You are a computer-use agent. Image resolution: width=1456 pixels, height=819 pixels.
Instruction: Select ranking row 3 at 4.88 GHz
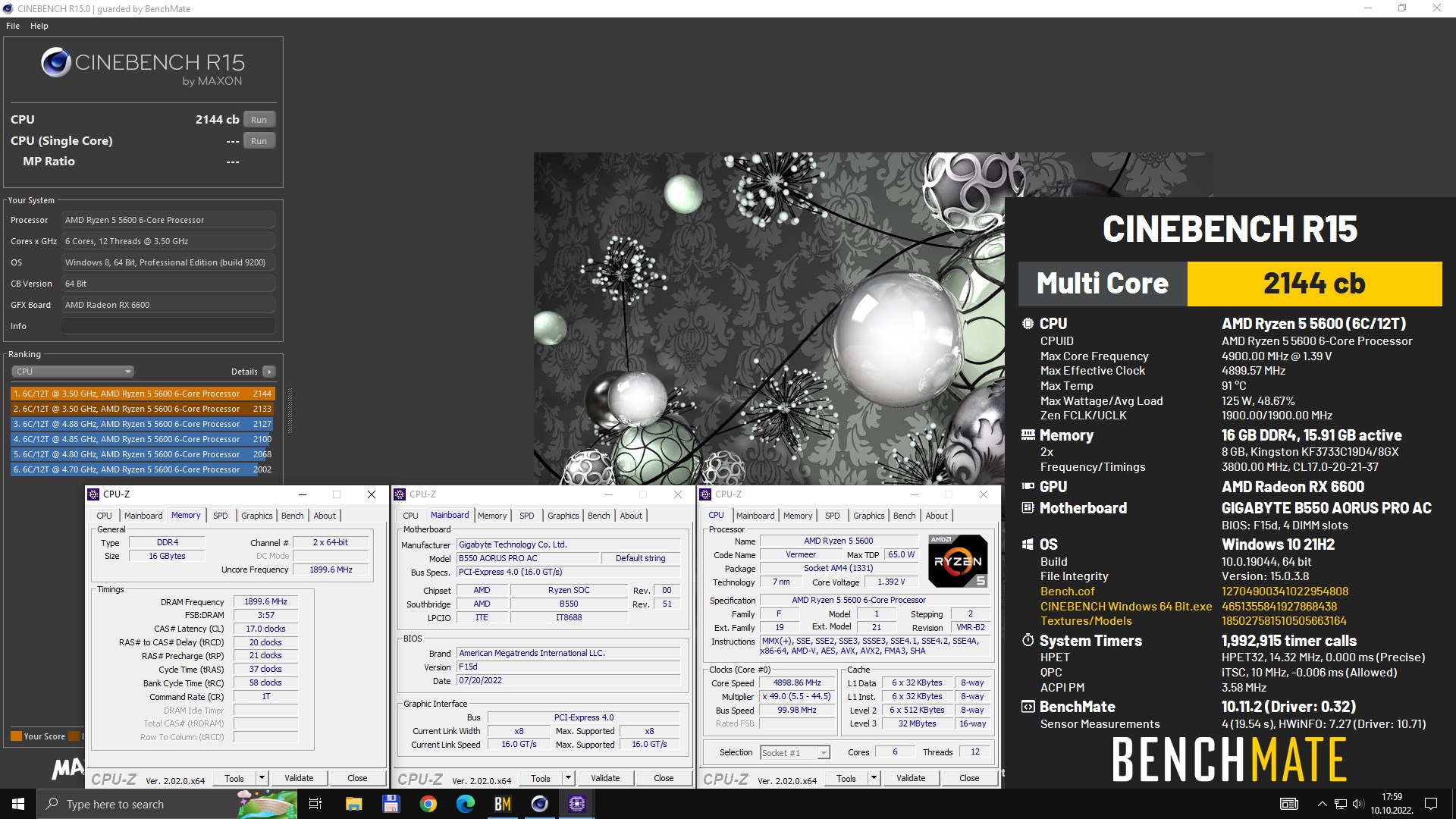(143, 424)
